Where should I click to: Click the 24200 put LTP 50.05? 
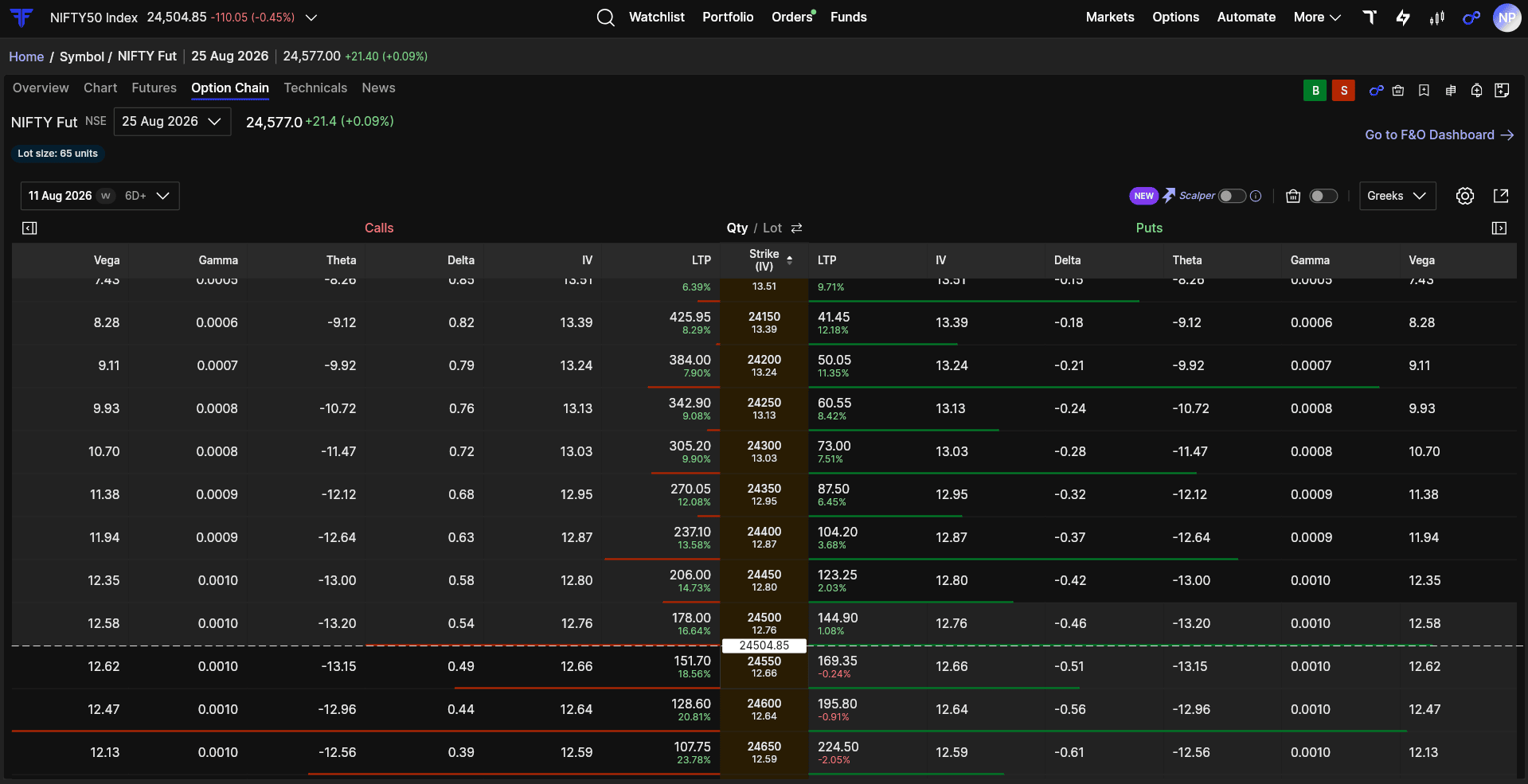834,360
